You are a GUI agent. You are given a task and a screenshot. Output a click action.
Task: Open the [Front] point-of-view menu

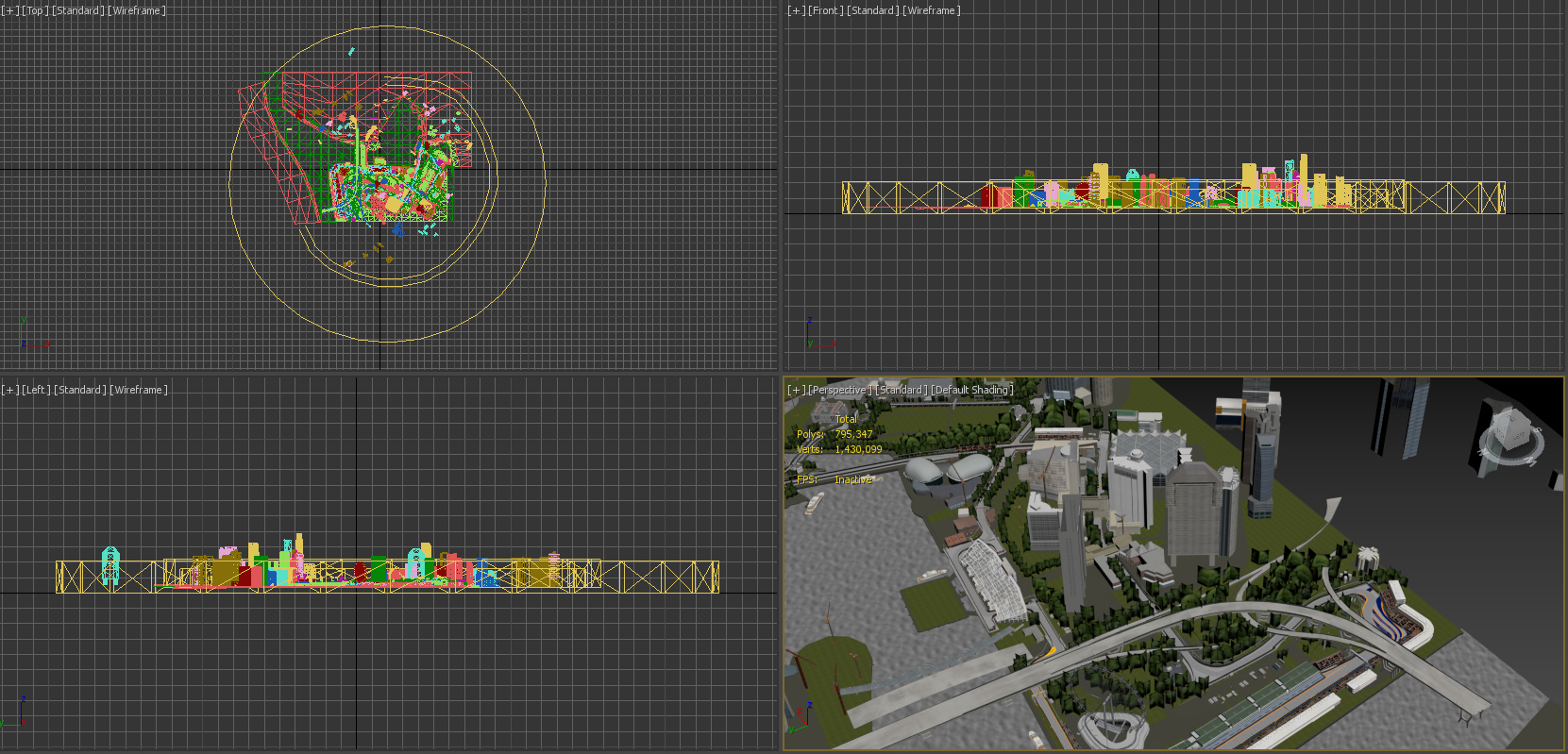(x=826, y=10)
